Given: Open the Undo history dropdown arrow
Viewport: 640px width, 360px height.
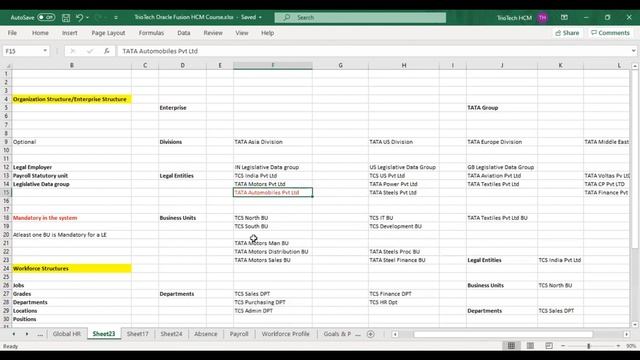Looking at the screenshot, I should pos(87,18).
